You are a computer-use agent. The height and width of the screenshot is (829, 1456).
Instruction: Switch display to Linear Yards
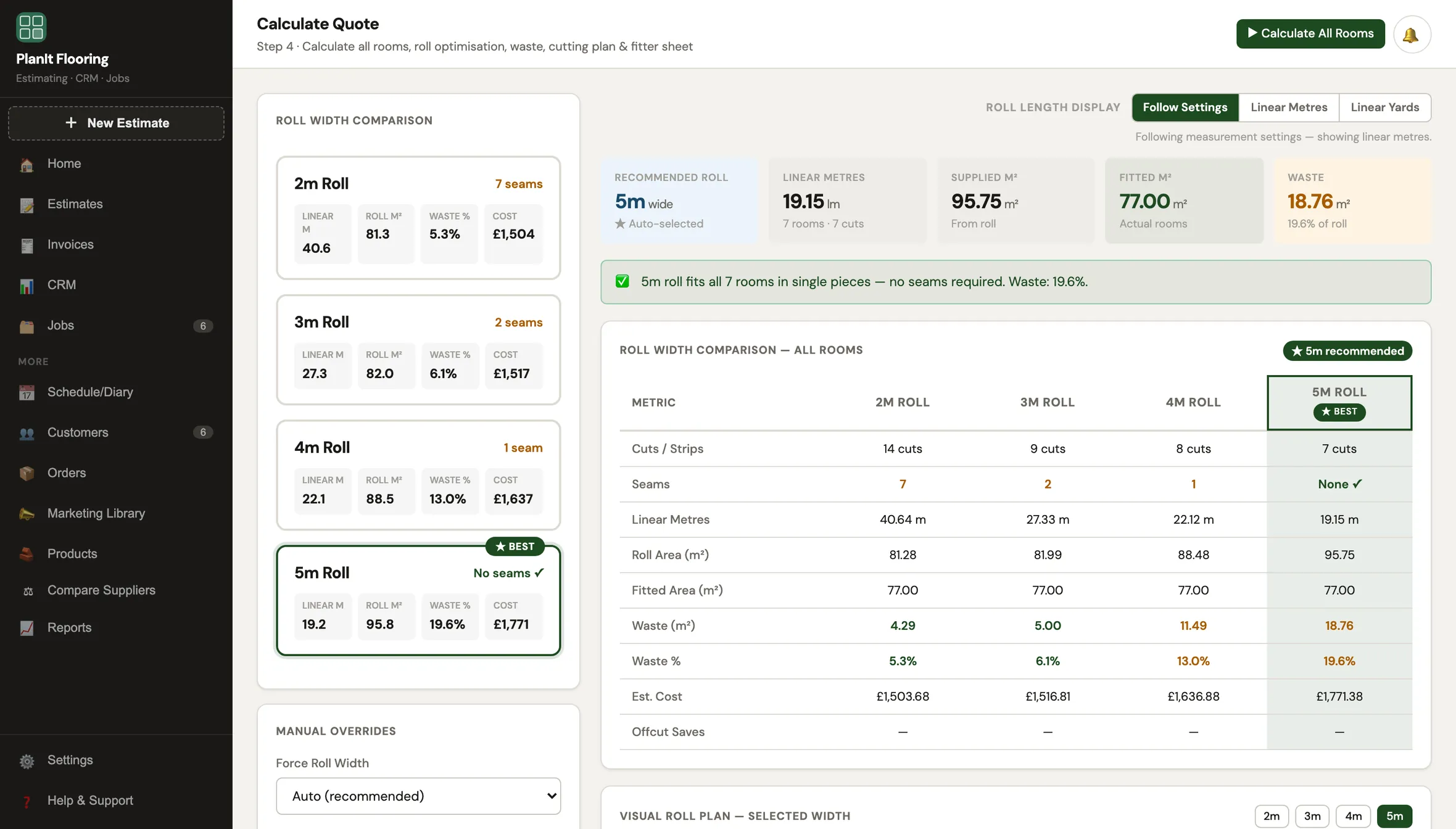[1384, 107]
